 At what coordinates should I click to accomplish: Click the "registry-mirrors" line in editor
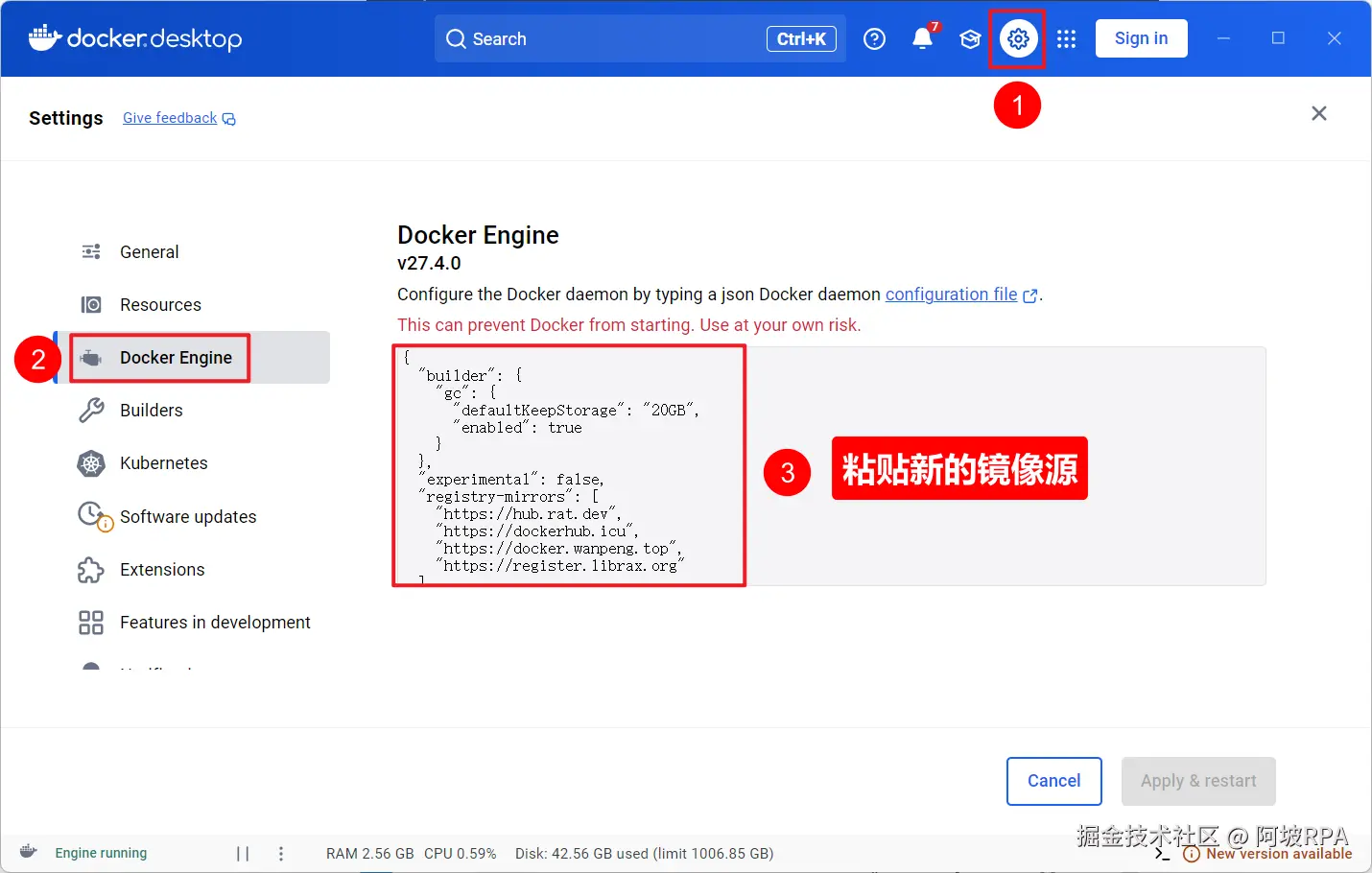click(509, 496)
